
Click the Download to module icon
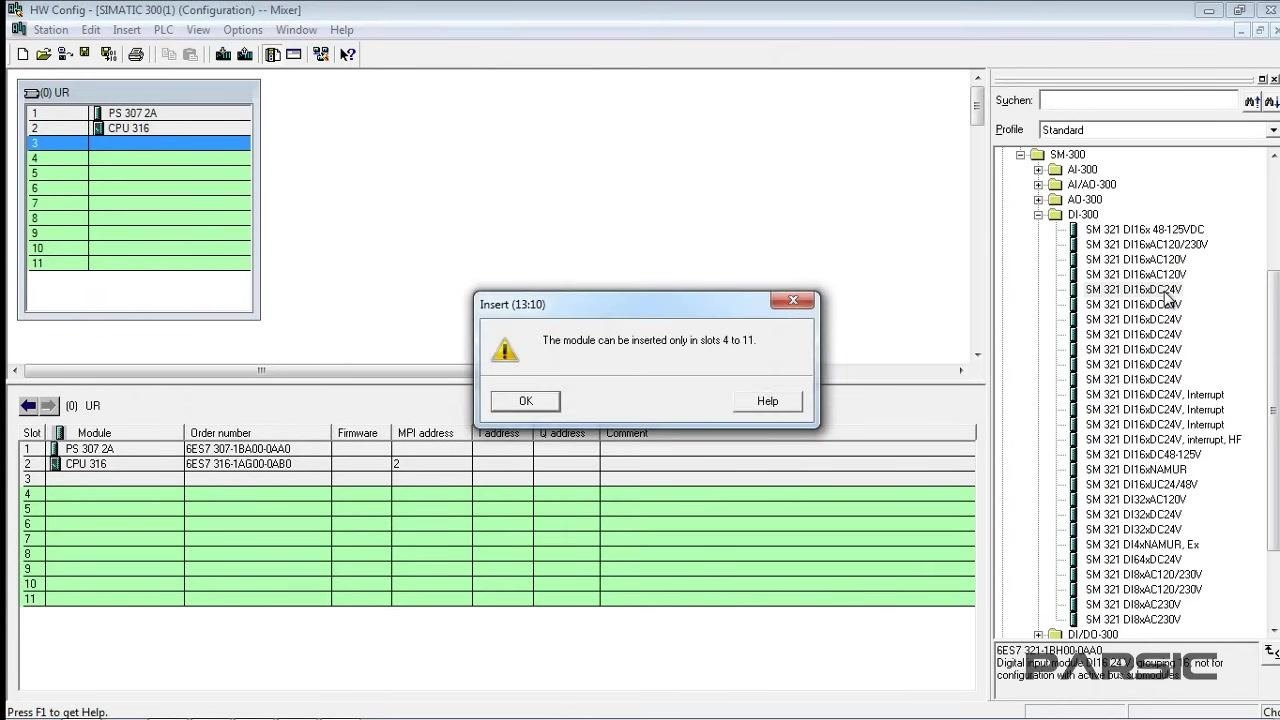point(223,54)
